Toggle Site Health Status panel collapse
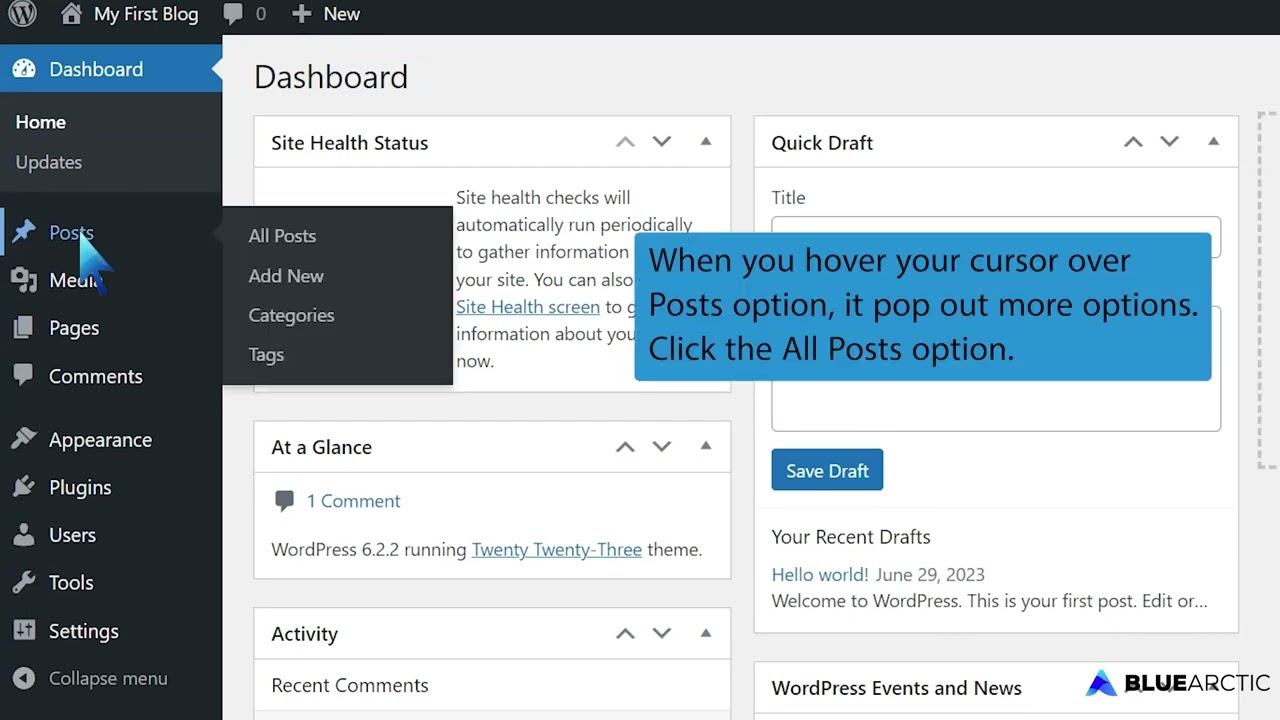Image resolution: width=1280 pixels, height=720 pixels. [x=706, y=142]
